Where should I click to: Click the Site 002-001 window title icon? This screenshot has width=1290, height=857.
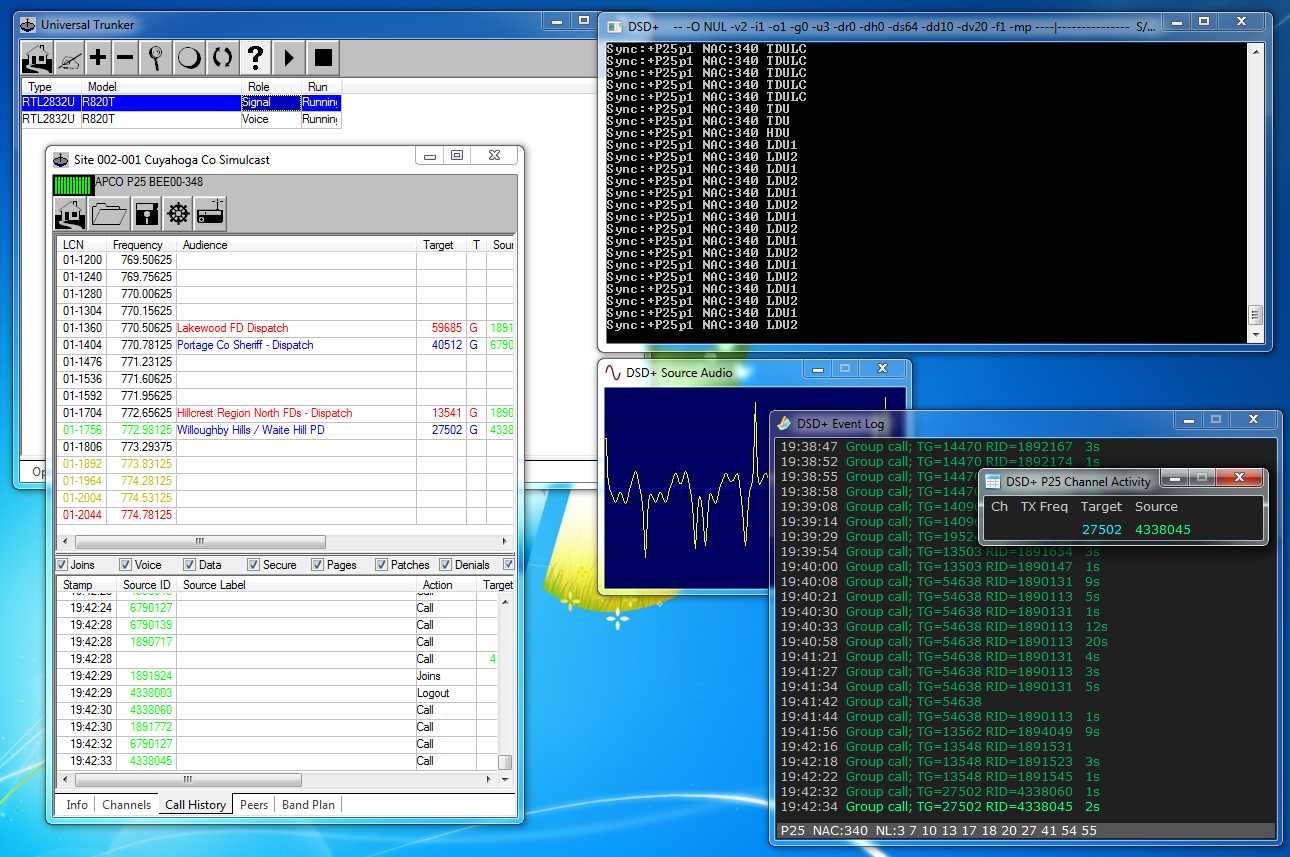60,159
